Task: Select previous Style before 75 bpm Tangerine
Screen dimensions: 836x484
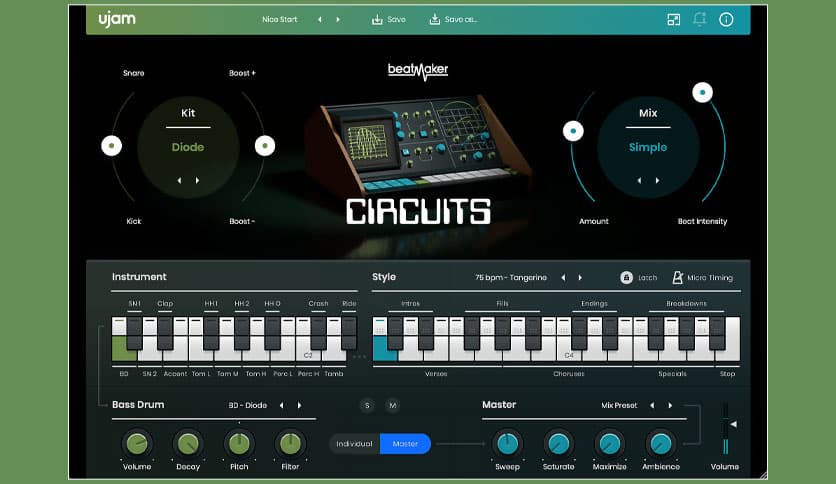Action: (x=563, y=278)
